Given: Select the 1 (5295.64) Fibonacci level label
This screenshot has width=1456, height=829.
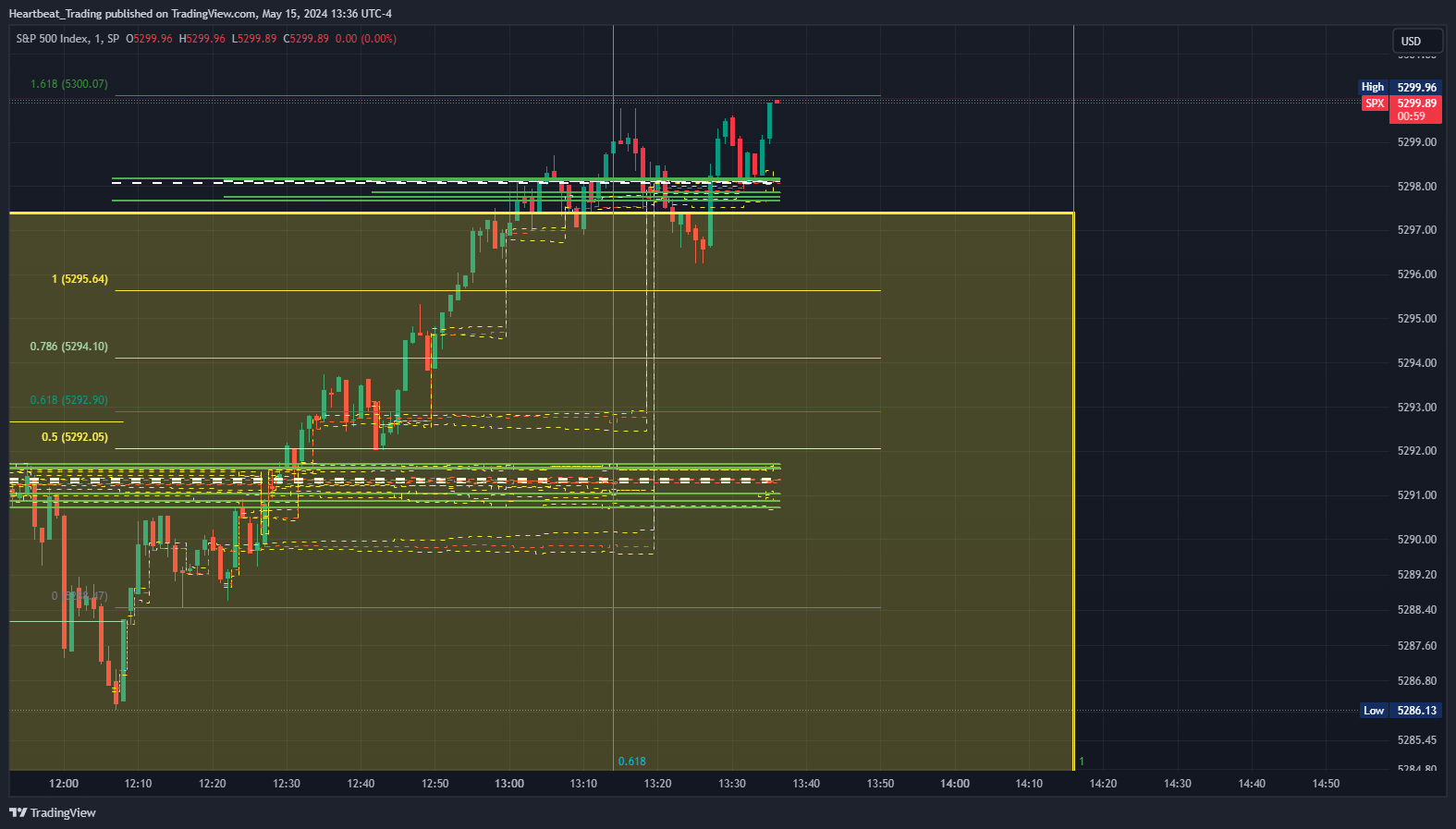Looking at the screenshot, I should pyautogui.click(x=80, y=279).
